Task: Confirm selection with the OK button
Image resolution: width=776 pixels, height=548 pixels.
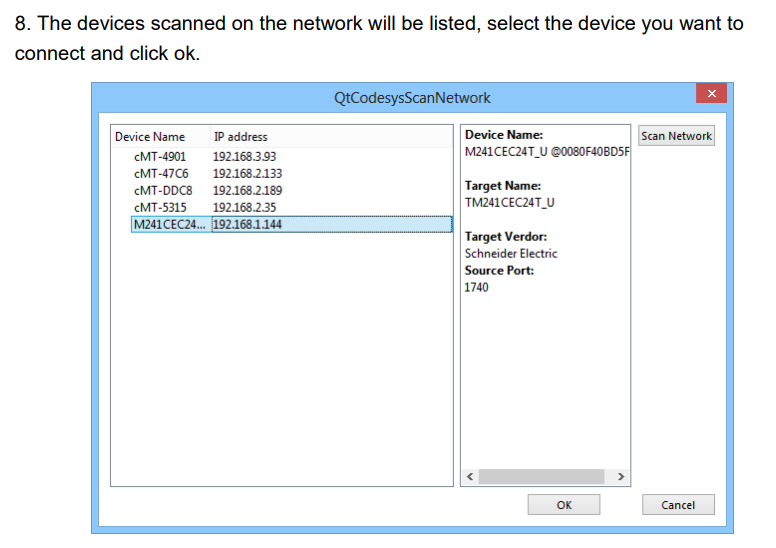Action: click(x=564, y=505)
